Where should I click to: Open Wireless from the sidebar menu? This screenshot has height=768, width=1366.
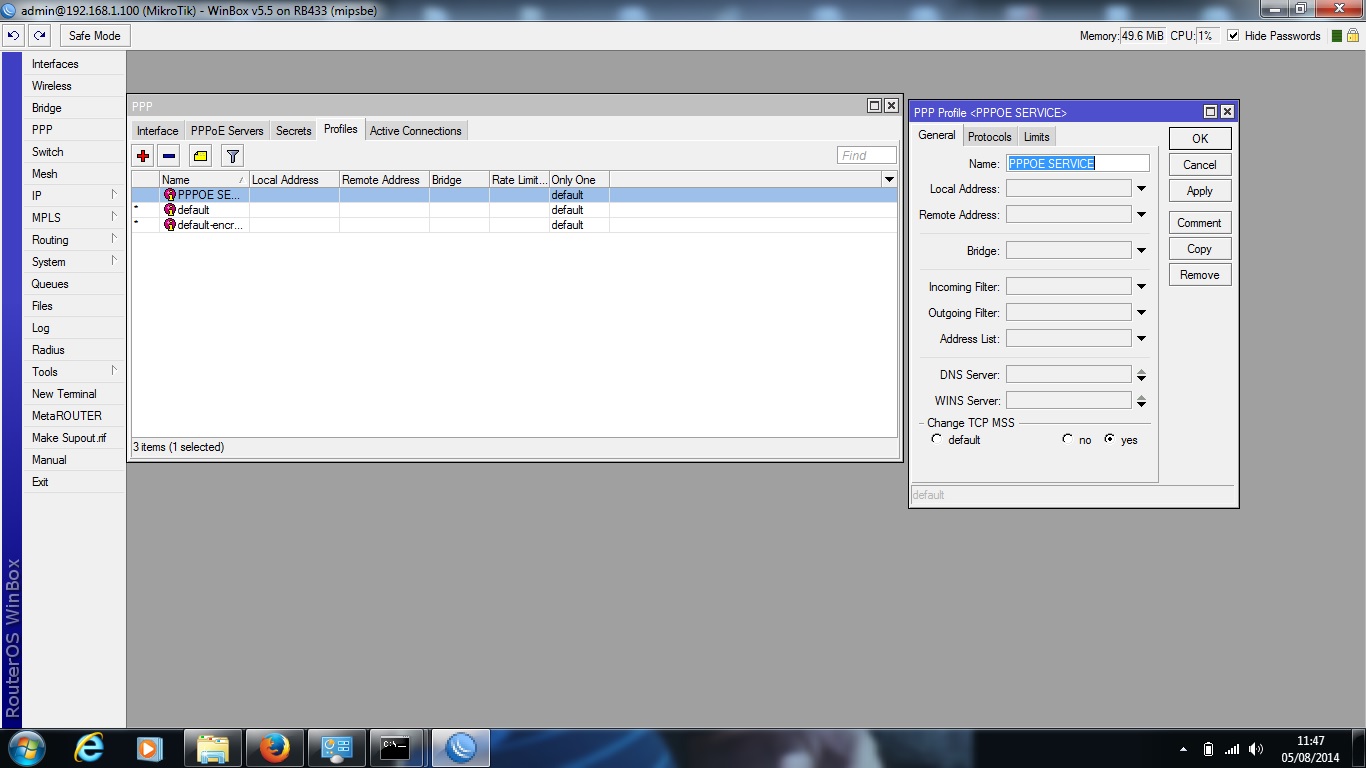[52, 86]
